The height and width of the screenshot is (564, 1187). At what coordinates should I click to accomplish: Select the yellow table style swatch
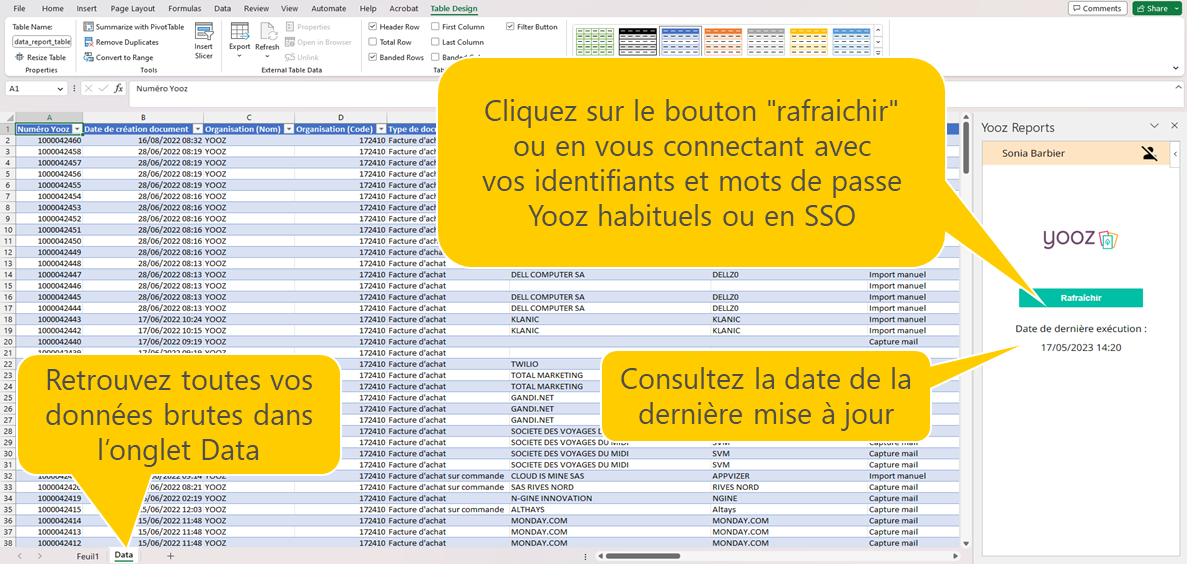click(x=808, y=42)
